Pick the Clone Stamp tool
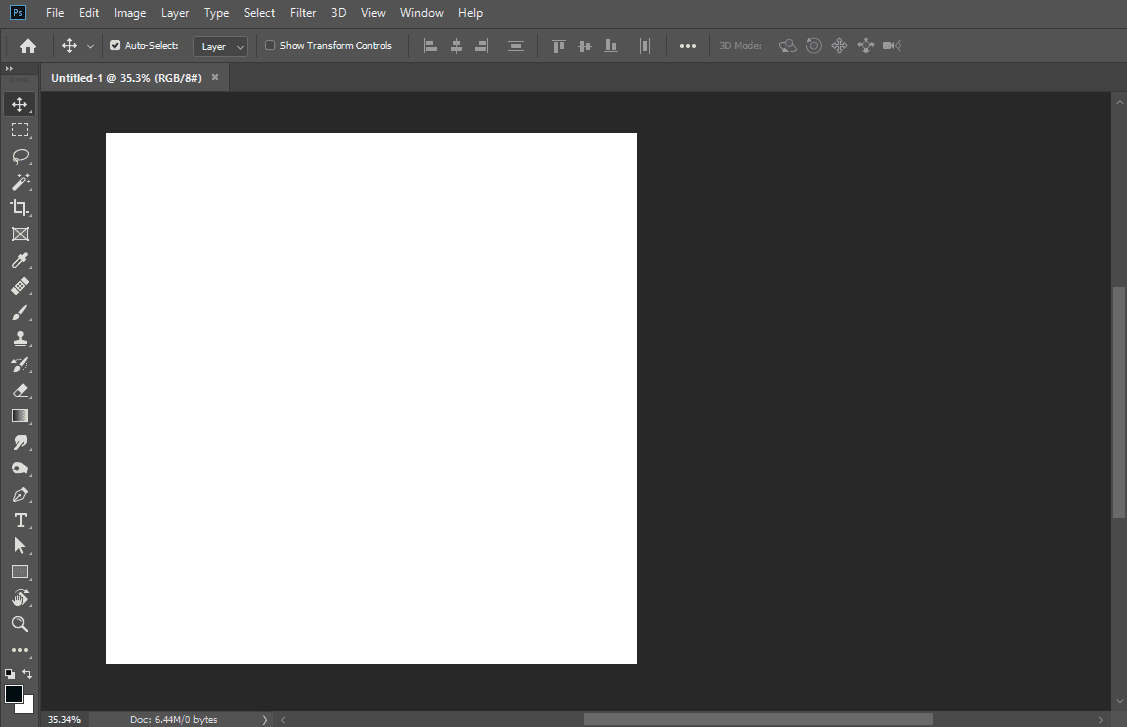The image size is (1127, 727). click(x=21, y=338)
